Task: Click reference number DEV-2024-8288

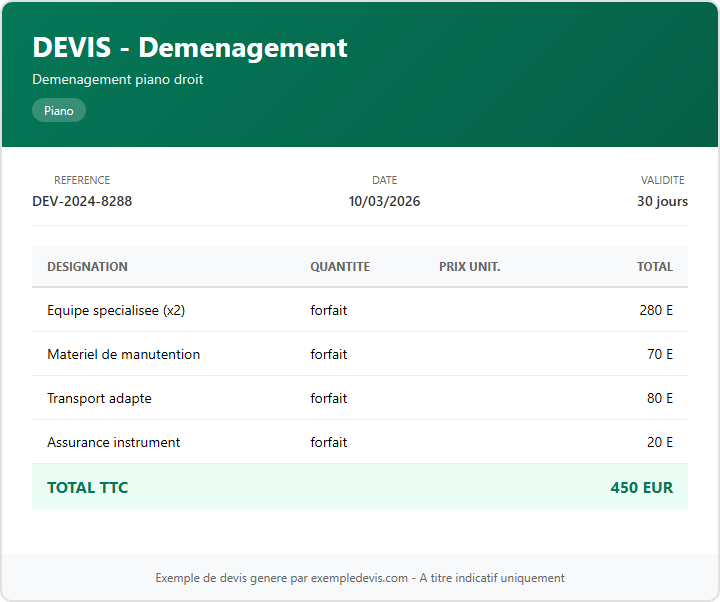Action: pos(82,201)
